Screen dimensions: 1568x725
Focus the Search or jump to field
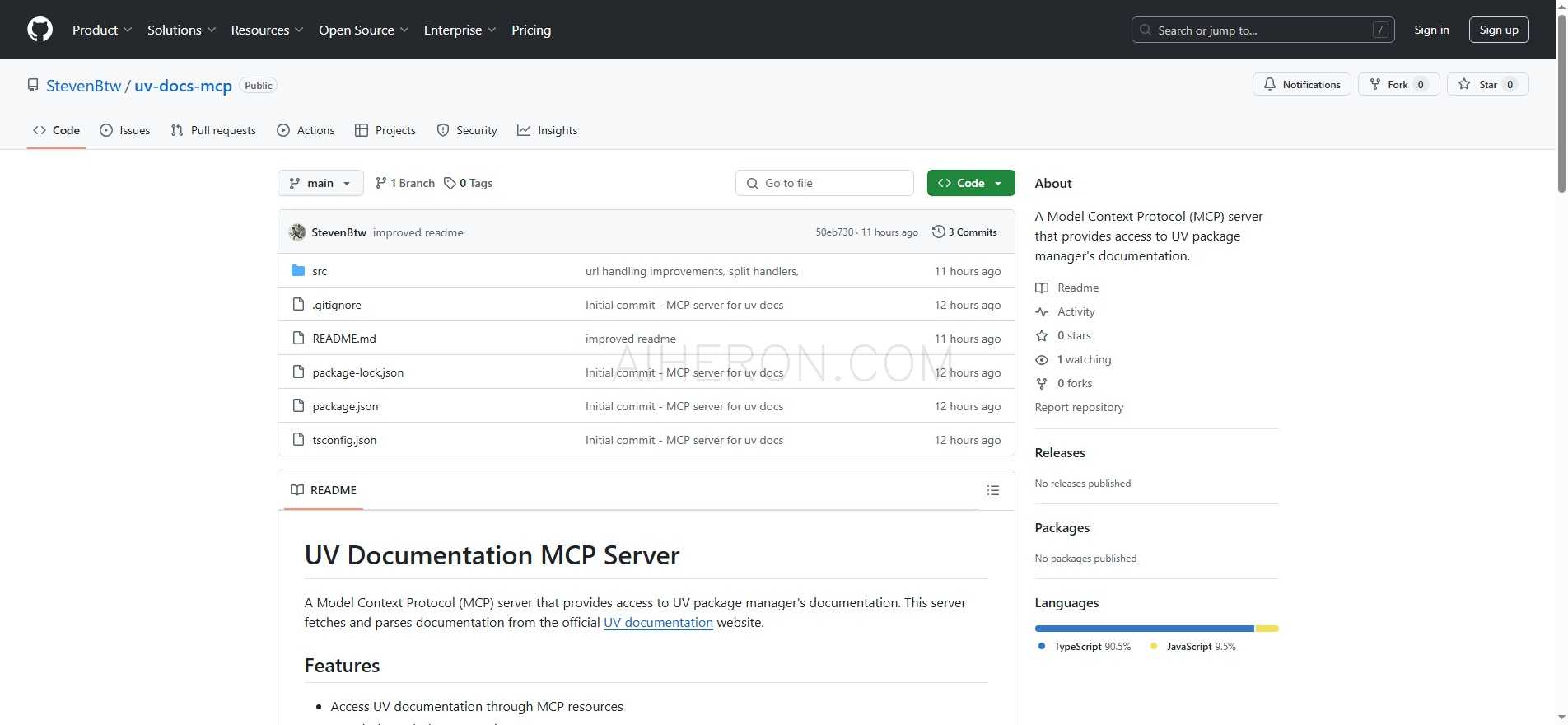(x=1263, y=30)
